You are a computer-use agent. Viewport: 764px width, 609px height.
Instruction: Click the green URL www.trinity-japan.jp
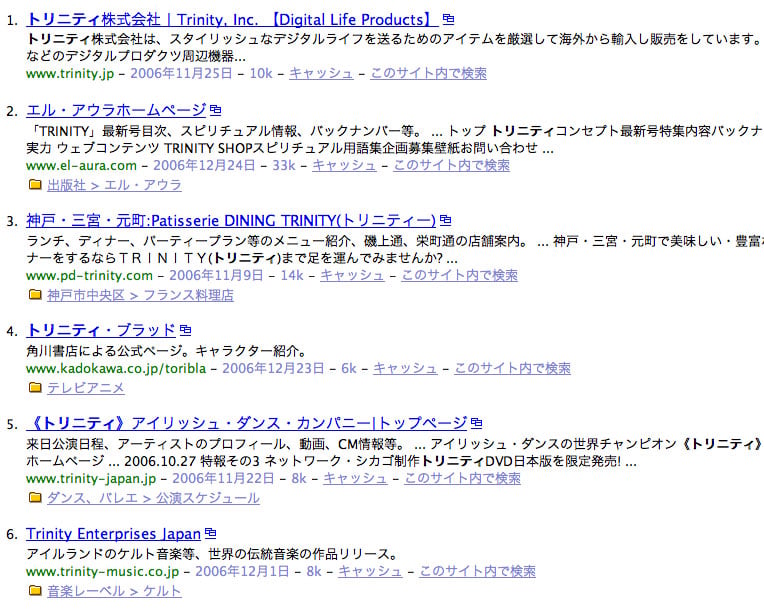point(91,478)
